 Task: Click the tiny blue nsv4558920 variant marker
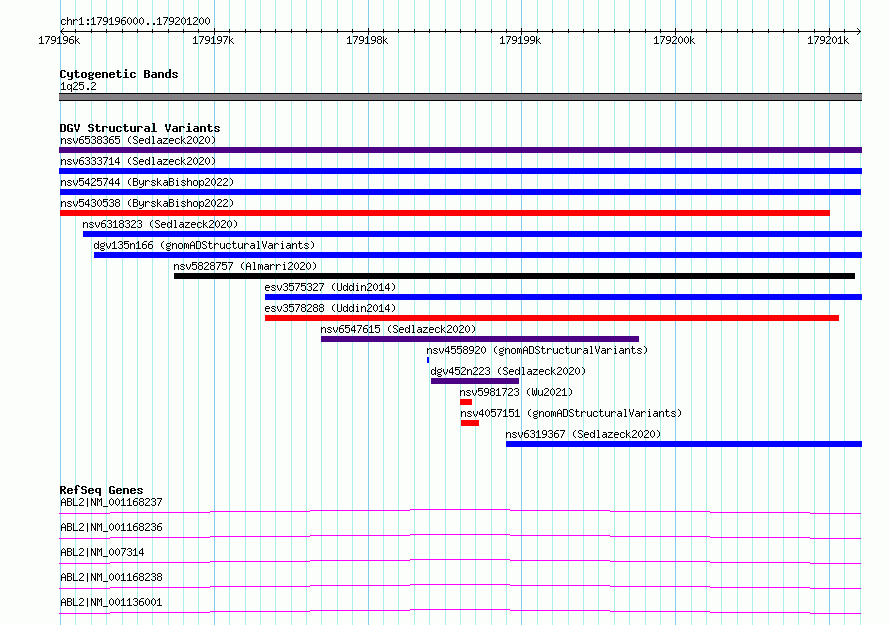point(428,360)
